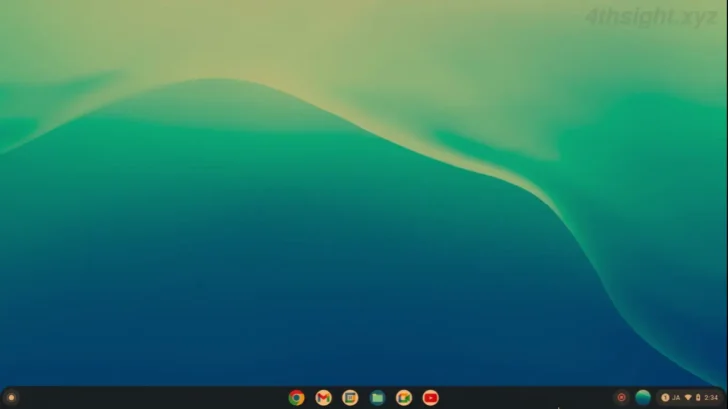Open Google Meet from the shelf
This screenshot has height=409, width=728.
click(404, 398)
